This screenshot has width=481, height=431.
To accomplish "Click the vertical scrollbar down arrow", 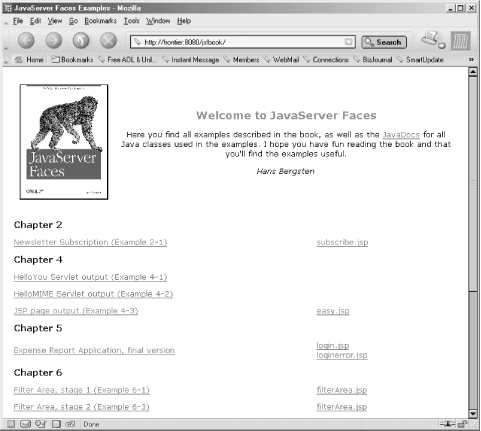I will point(473,414).
